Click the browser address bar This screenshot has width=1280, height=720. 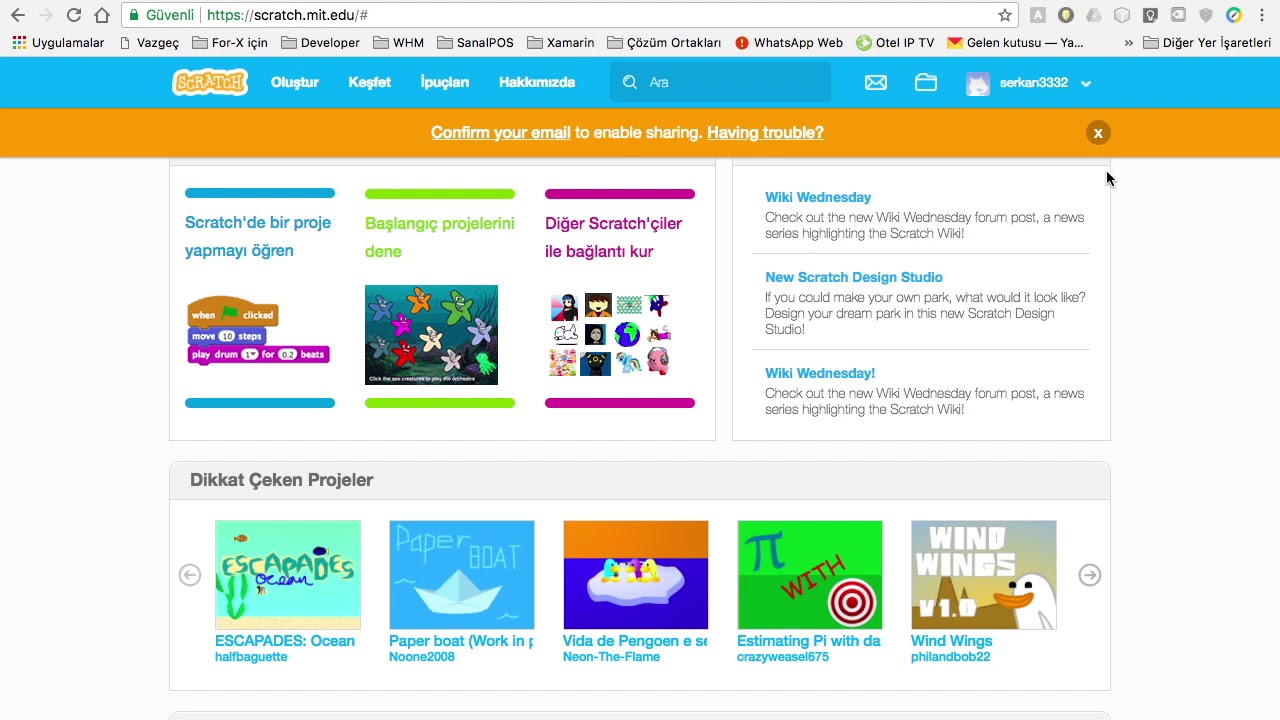(x=570, y=15)
